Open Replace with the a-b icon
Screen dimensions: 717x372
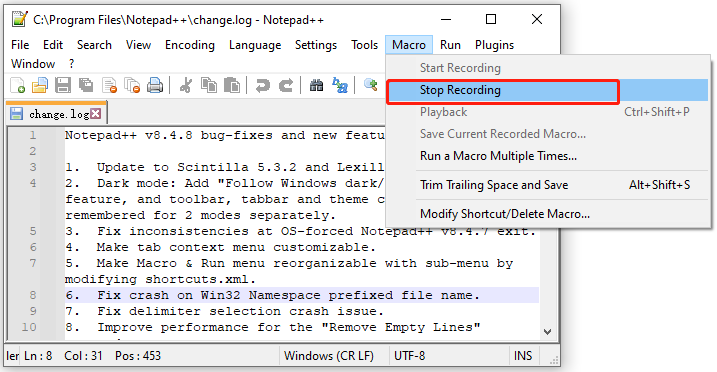tap(340, 85)
